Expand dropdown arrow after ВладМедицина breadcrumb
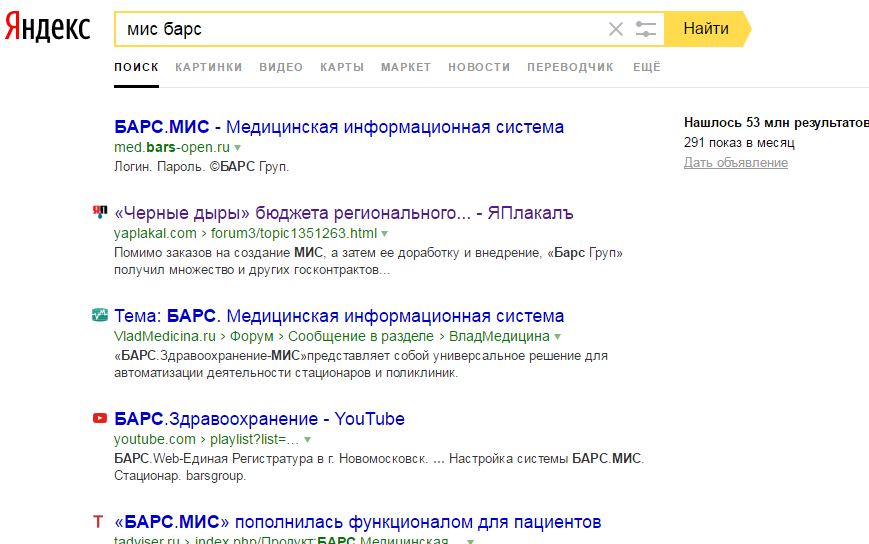 pos(558,337)
